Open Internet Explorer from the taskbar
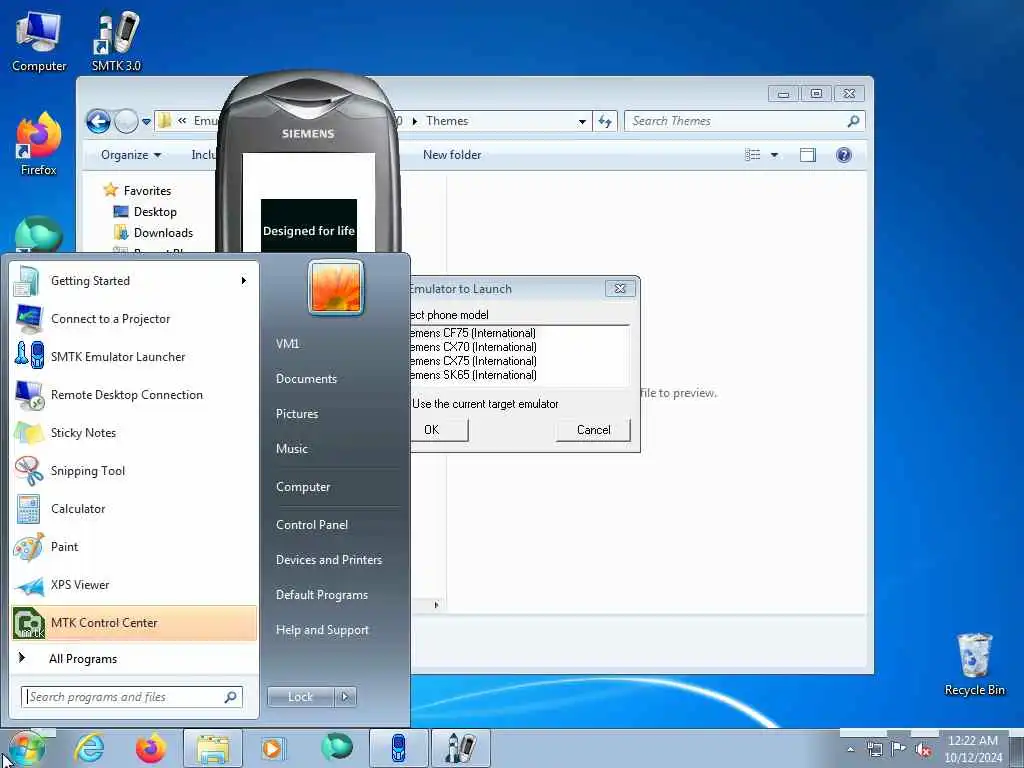The height and width of the screenshot is (768, 1024). click(x=88, y=748)
